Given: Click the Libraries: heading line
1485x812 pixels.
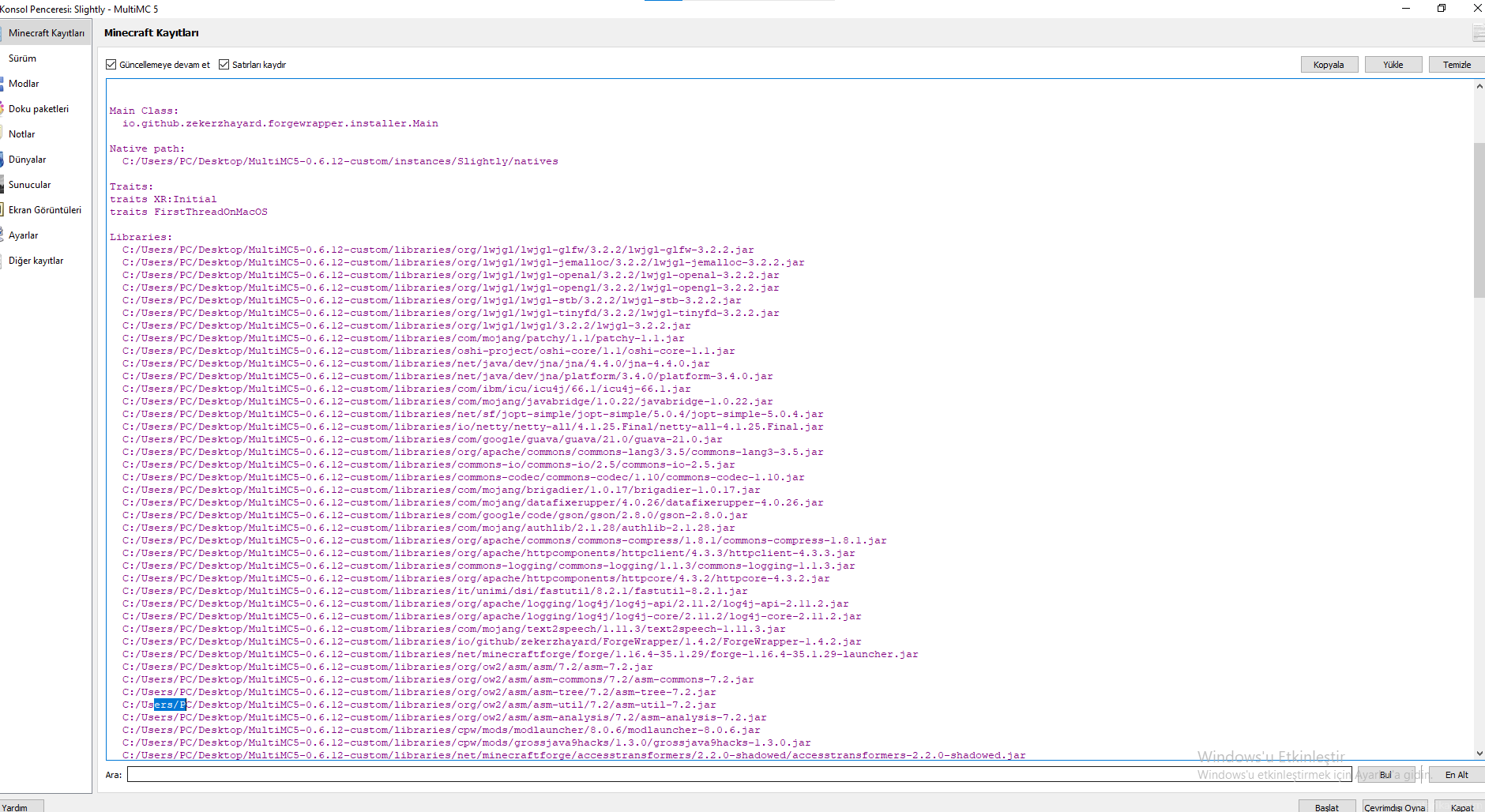Looking at the screenshot, I should pos(141,237).
